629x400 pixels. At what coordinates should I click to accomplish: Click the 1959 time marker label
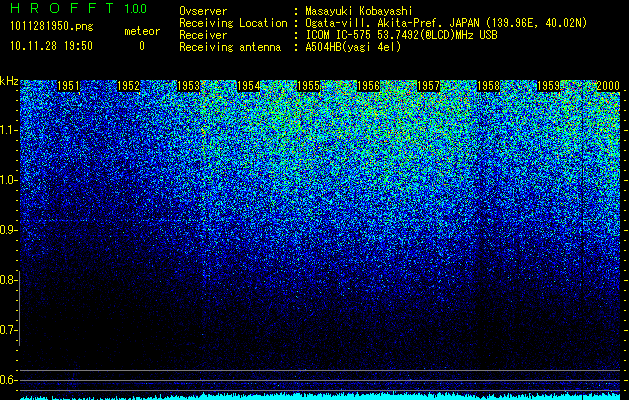pos(548,86)
